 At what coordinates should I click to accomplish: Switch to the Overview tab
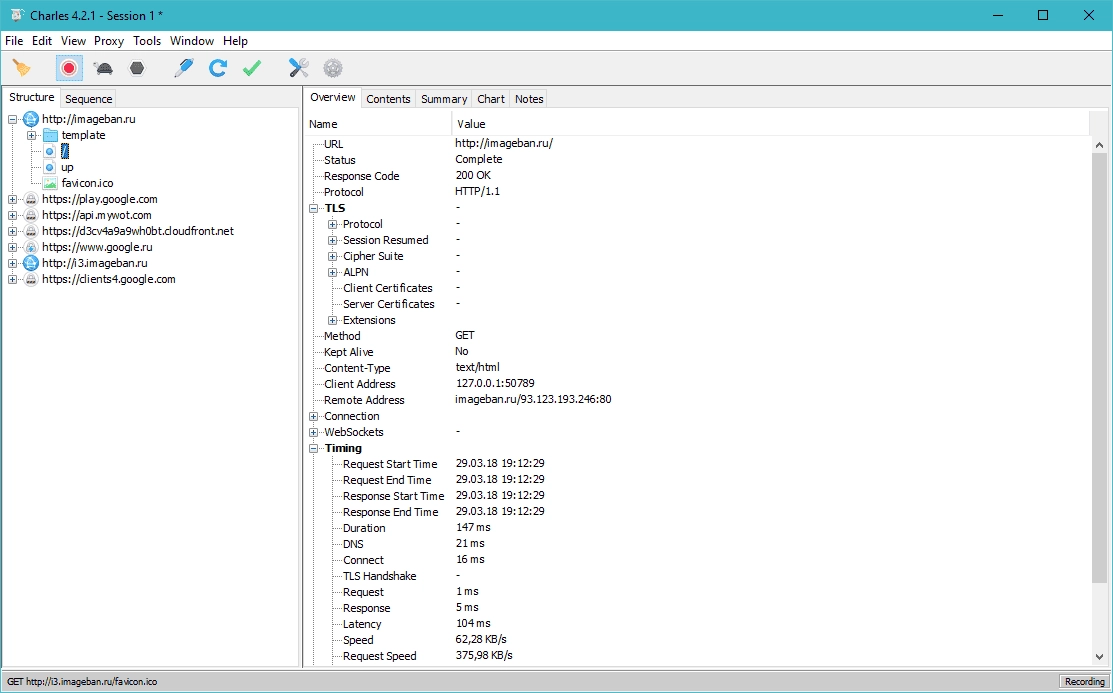(x=333, y=97)
